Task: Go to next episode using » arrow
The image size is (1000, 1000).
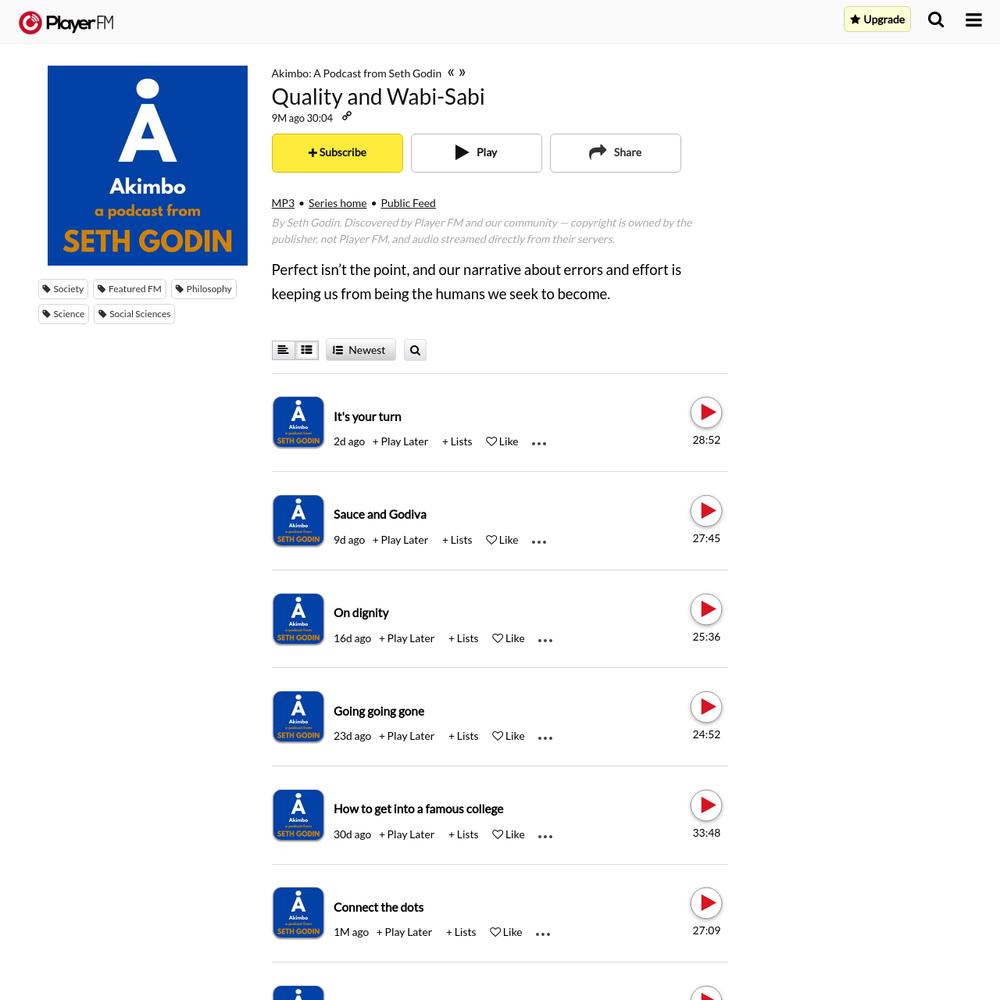Action: pos(462,72)
